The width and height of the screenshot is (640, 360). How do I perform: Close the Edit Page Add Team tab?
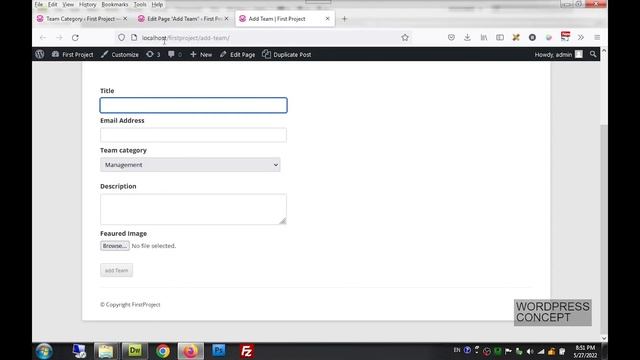[226, 19]
